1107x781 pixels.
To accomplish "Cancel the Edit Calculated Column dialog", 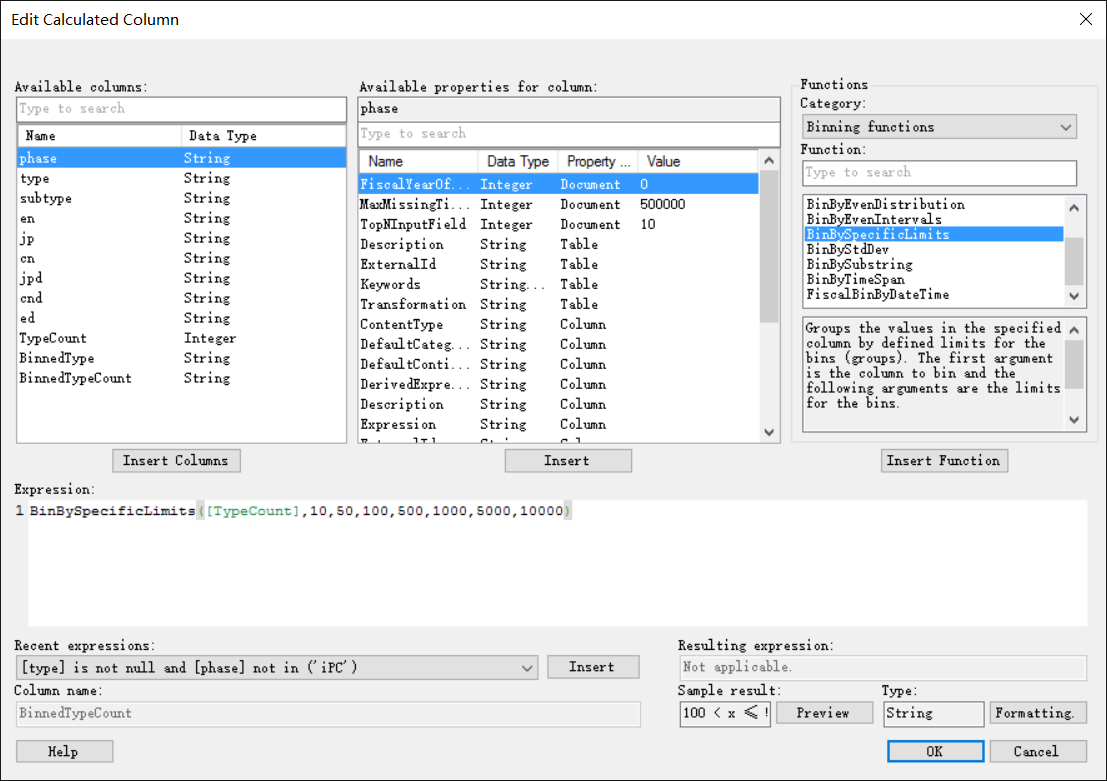I will coord(1038,751).
